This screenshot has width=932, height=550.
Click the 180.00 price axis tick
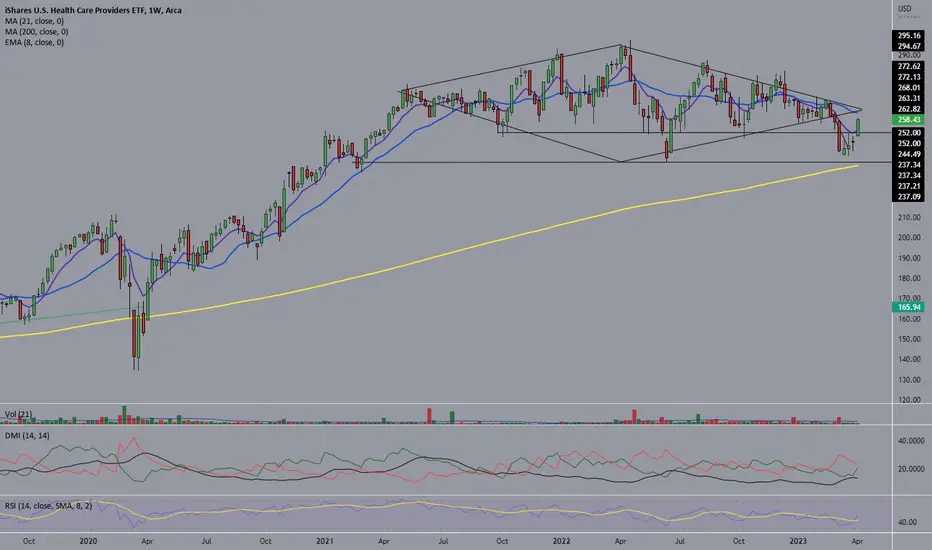click(x=909, y=279)
